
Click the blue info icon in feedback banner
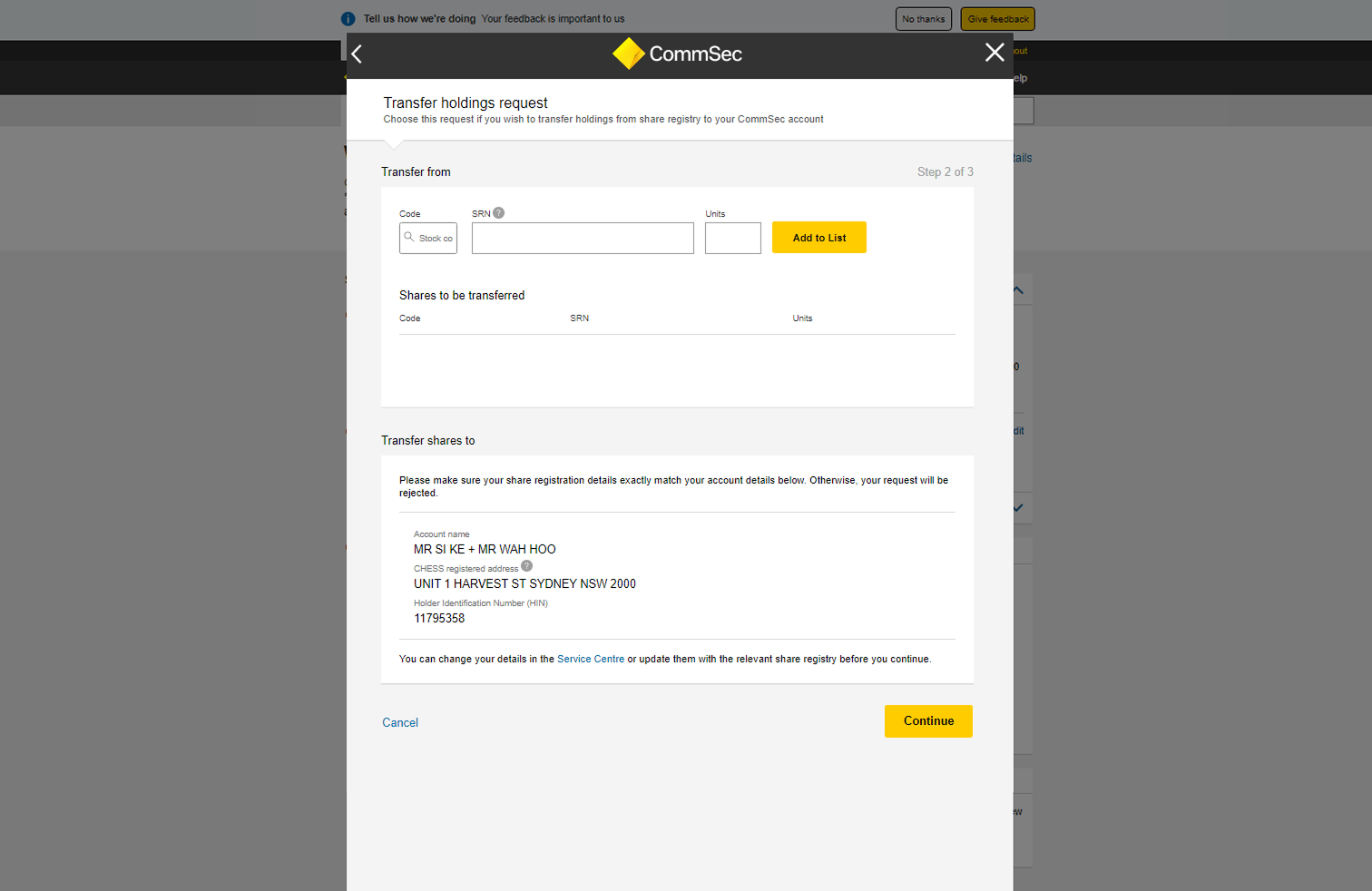pyautogui.click(x=348, y=19)
